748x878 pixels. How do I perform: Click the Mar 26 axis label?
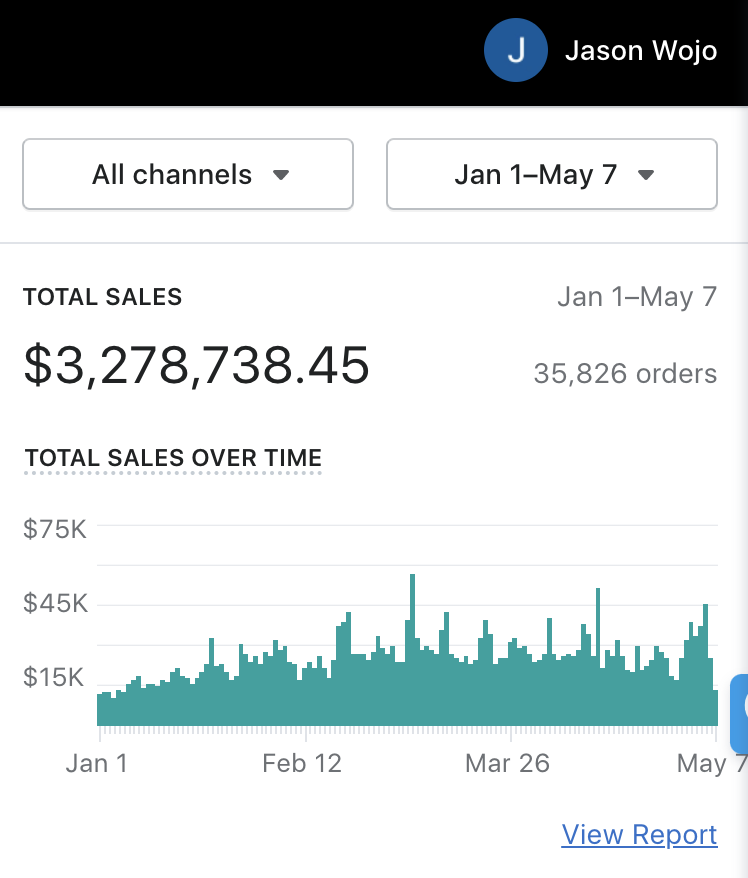507,763
